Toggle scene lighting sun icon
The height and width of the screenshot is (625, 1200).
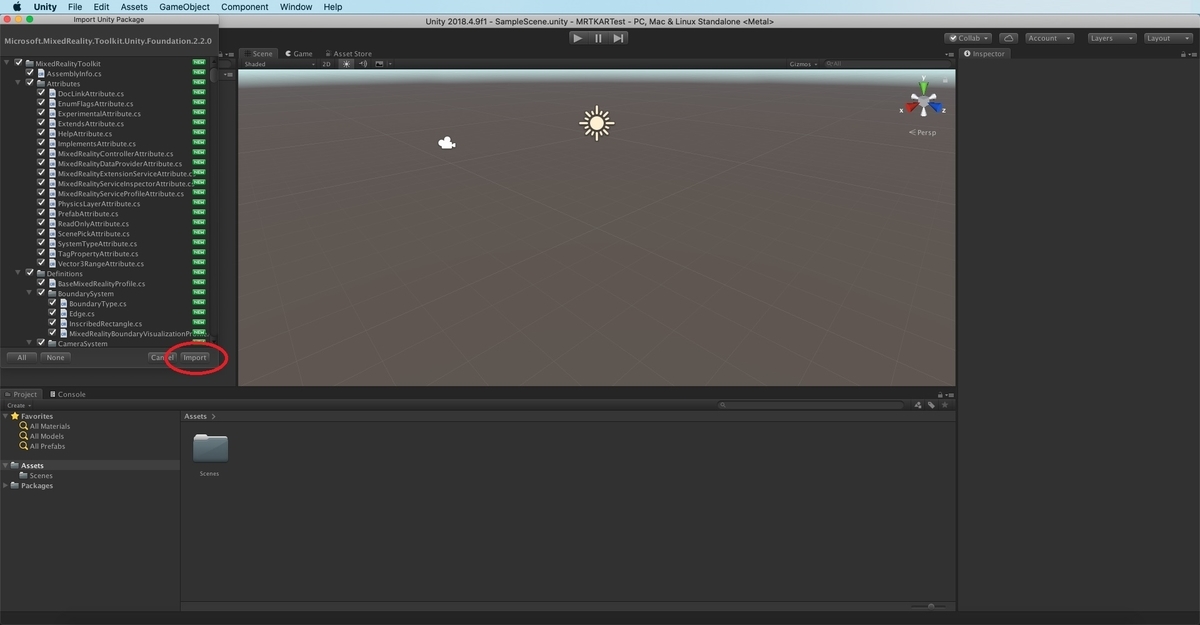347,64
